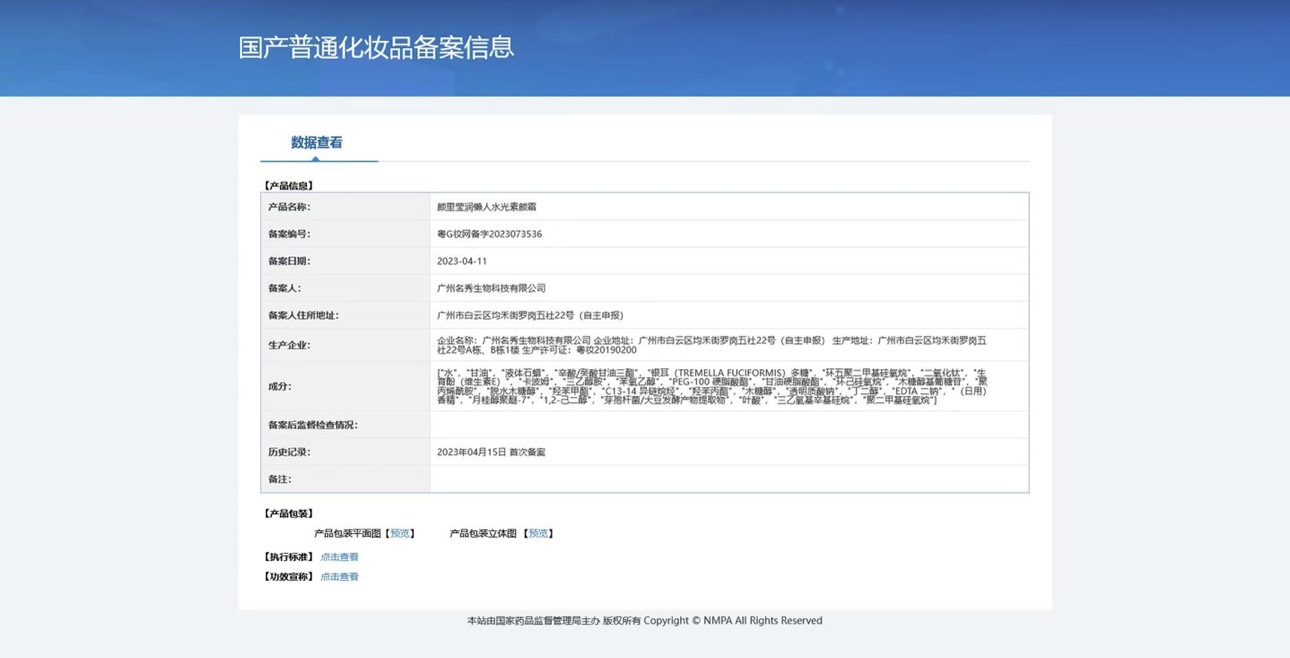Screen dimensions: 1290x658
Task: Click the 历史记录 row label
Action: 289,452
